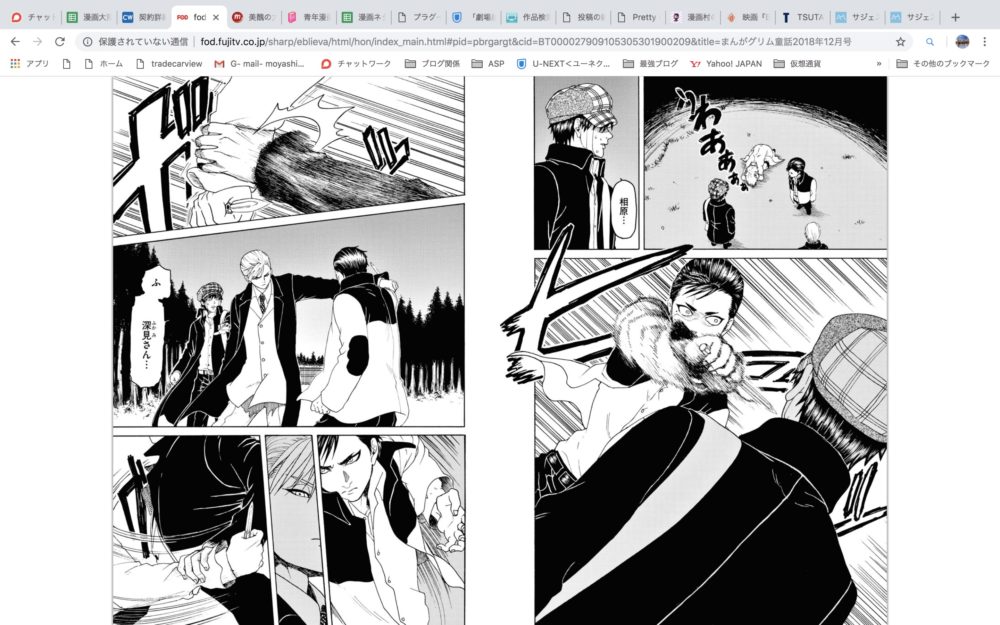Open the unnamed page bookmark icon
1000x625 pixels.
(x=66, y=64)
